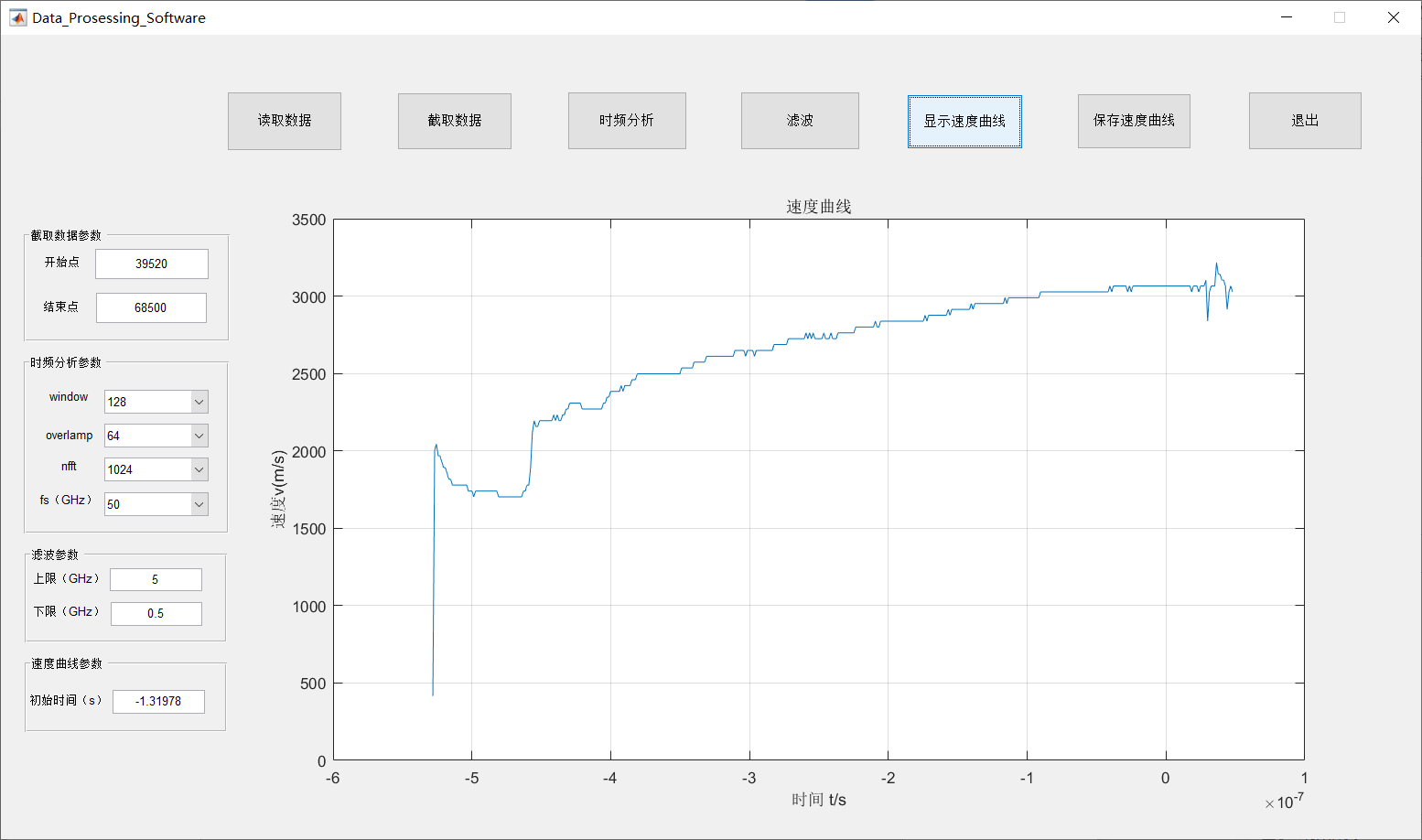Screen dimensions: 1422x840
Task: Click the 速度曲线 plot title
Action: click(819, 207)
